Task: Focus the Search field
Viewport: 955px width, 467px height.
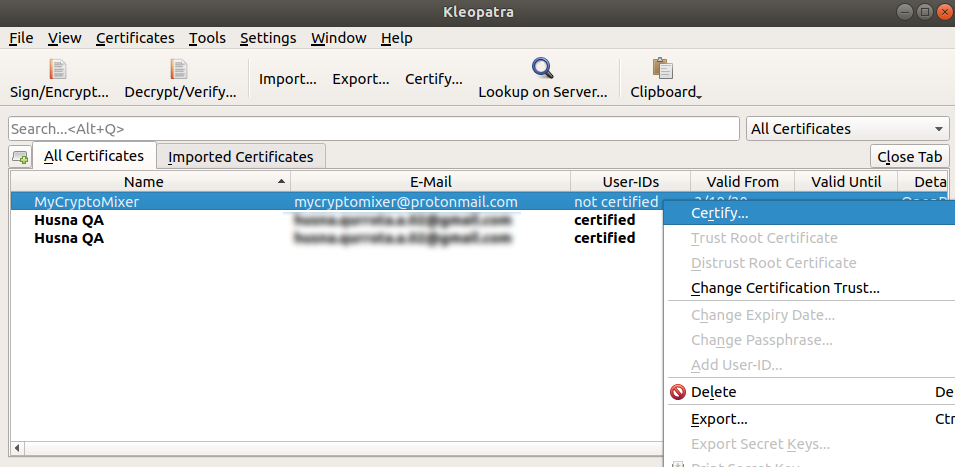Action: (374, 129)
